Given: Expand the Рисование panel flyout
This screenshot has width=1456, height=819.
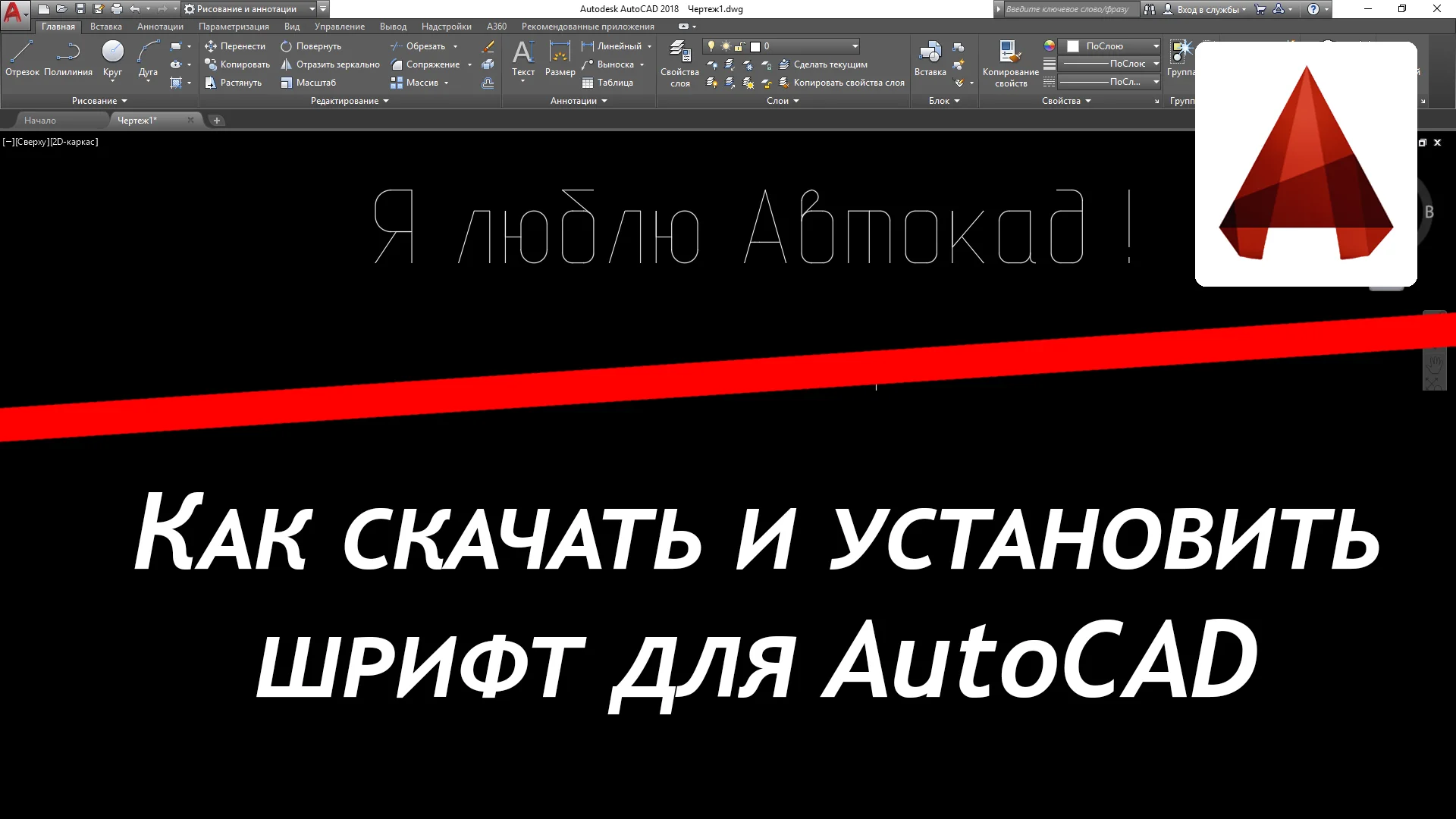Looking at the screenshot, I should point(99,101).
